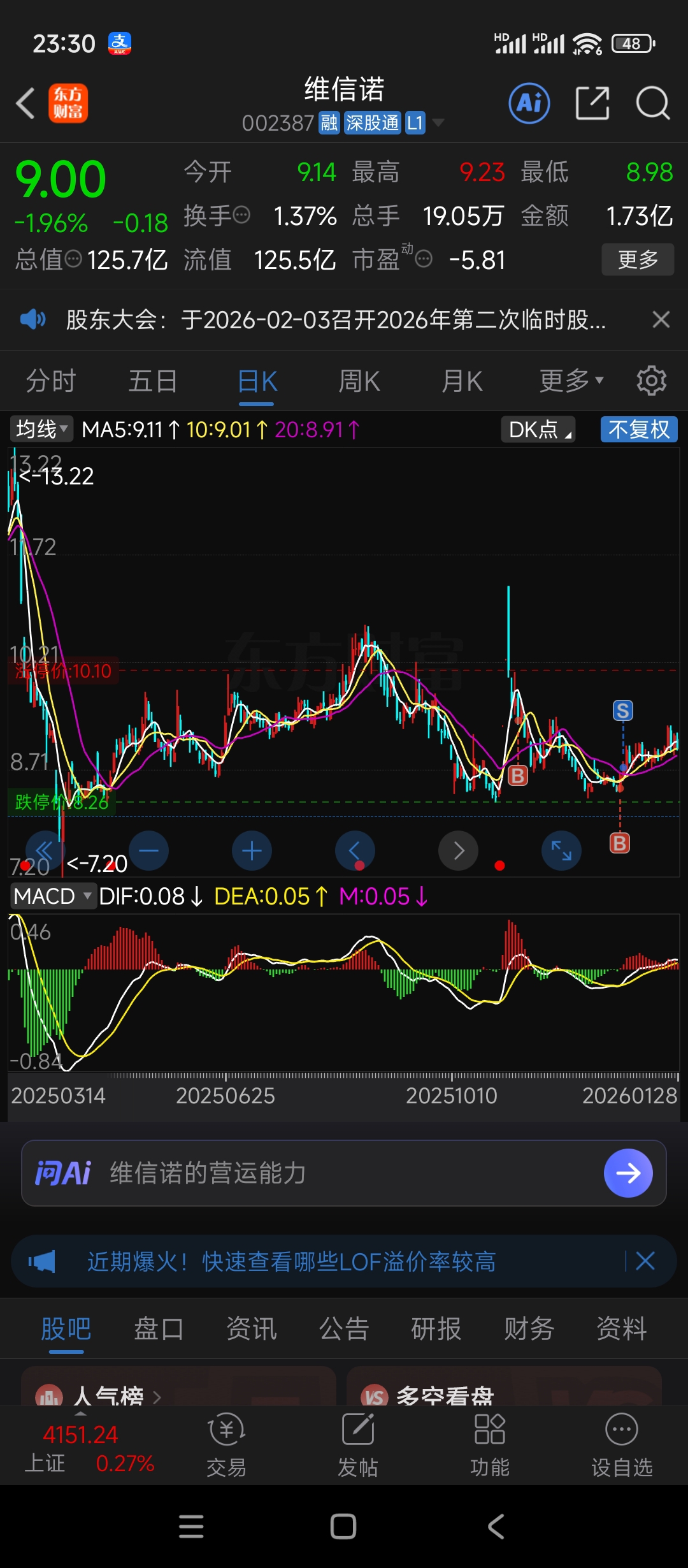Switch to the 月K chart tab
Screen dimensions: 688x1568
462,381
